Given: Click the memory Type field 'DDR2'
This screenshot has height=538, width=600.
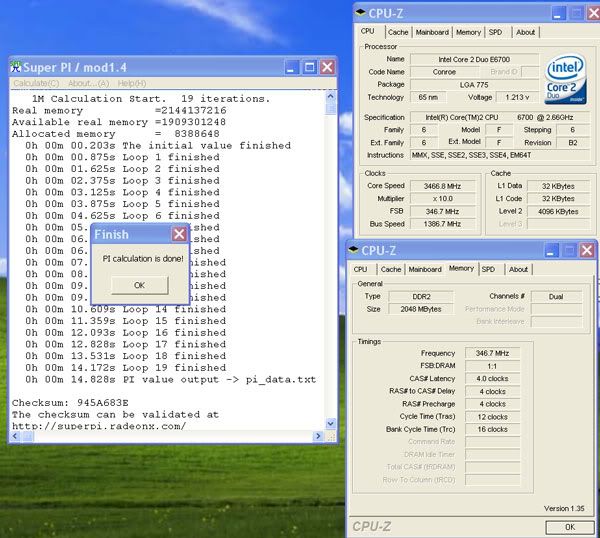Looking at the screenshot, I should tap(421, 297).
